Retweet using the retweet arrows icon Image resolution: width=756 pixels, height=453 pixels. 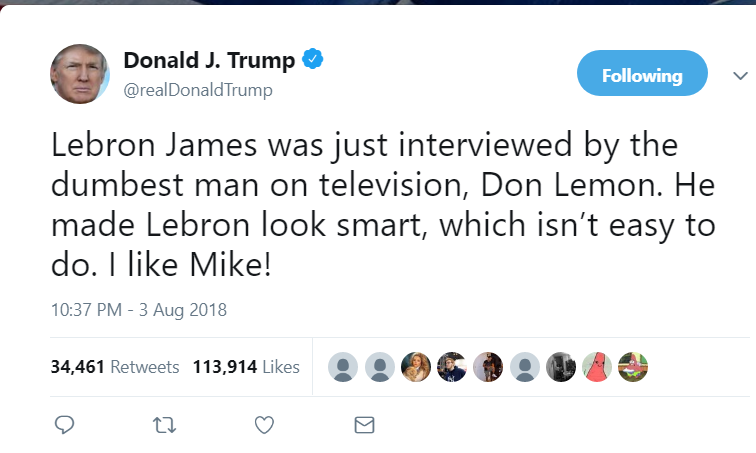click(164, 425)
